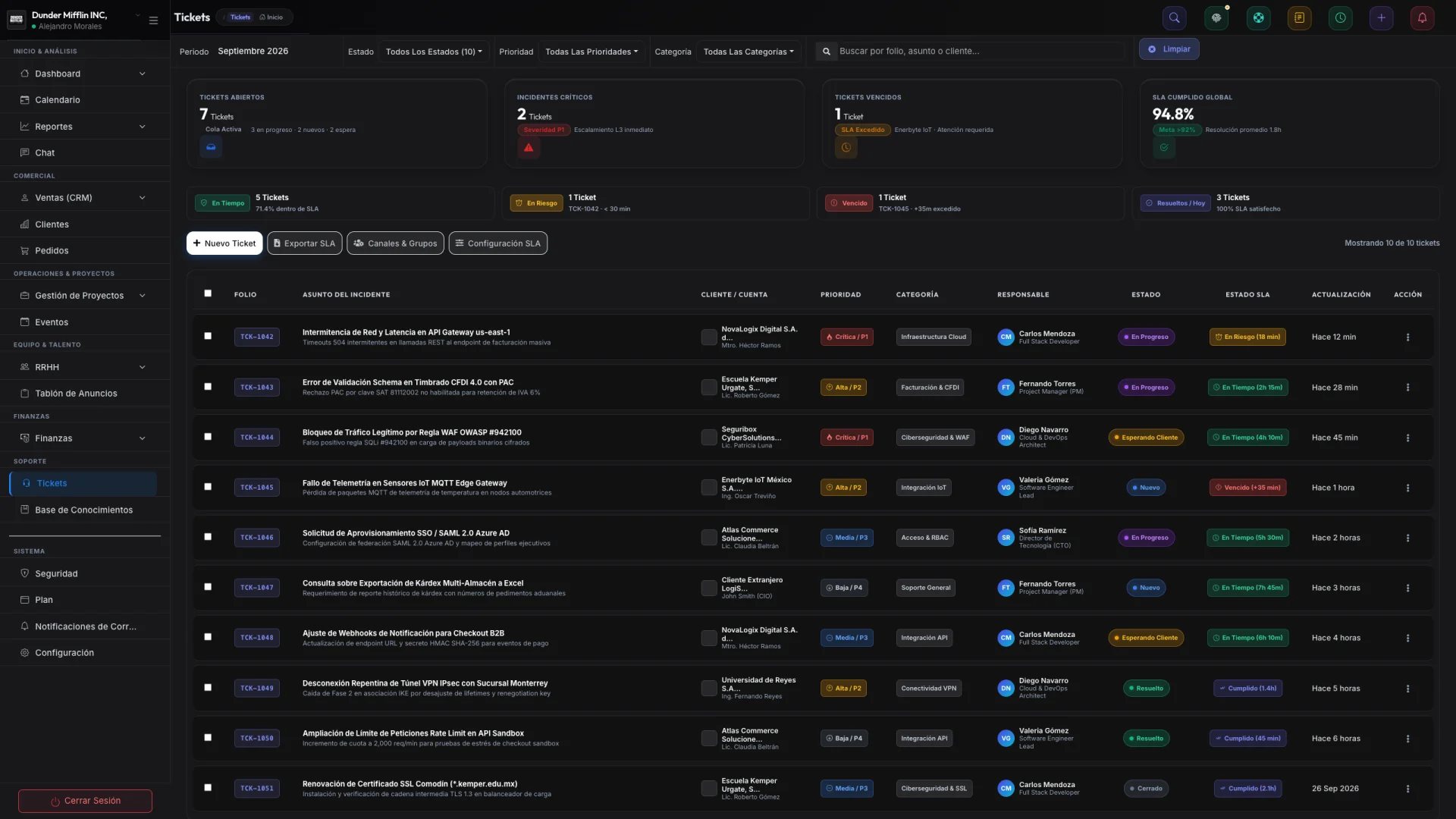Open the global search icon in top bar

1175,18
